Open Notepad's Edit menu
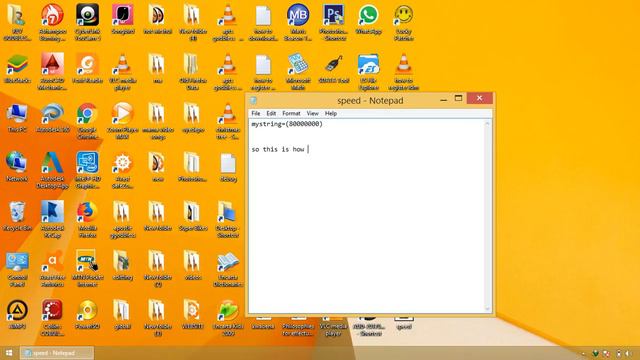The image size is (640, 360). [x=271, y=113]
